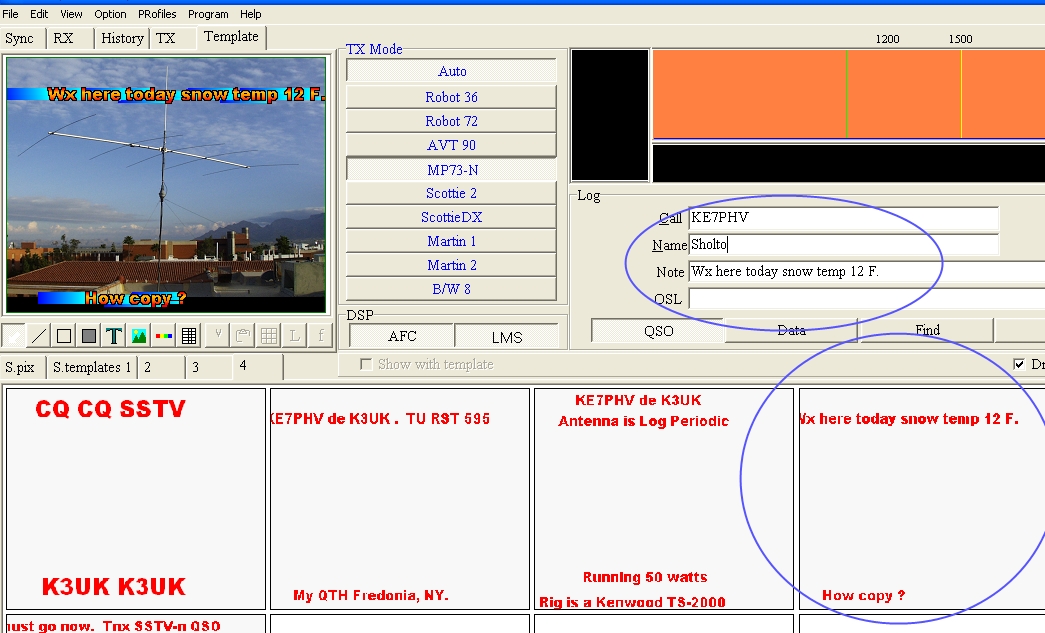
Task: Select the CQ CQ SSTV template thumbnail
Action: 136,499
